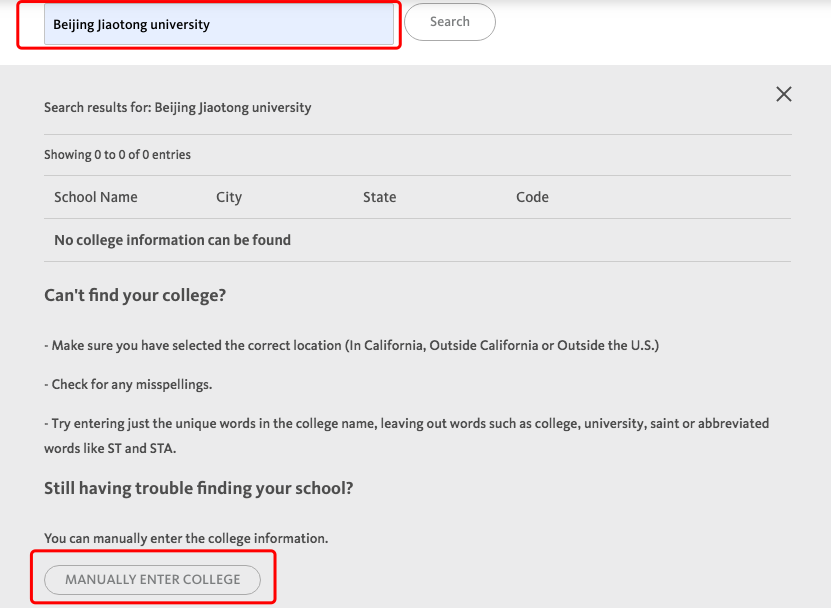Click the Code column header

pyautogui.click(x=532, y=197)
